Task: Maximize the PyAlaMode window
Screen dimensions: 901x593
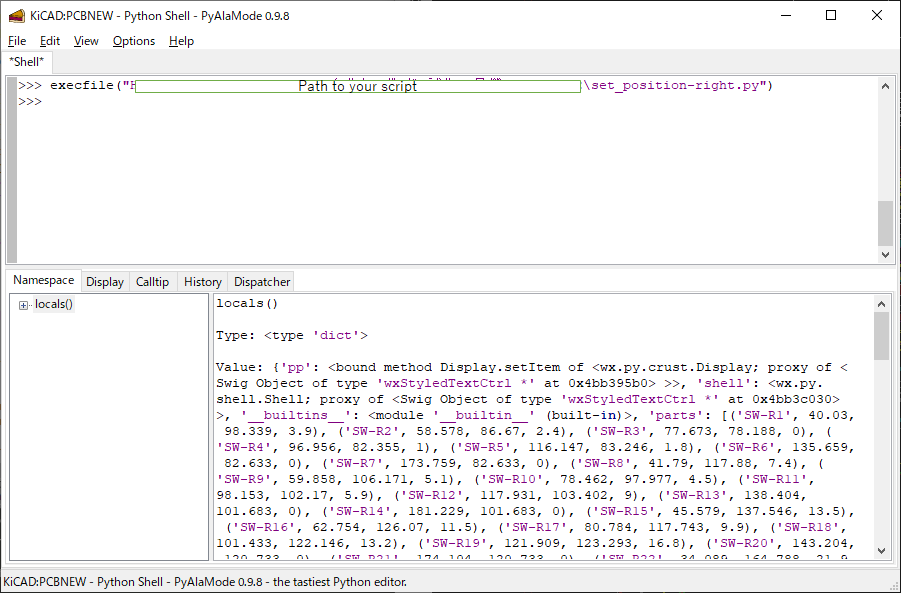Action: [831, 16]
